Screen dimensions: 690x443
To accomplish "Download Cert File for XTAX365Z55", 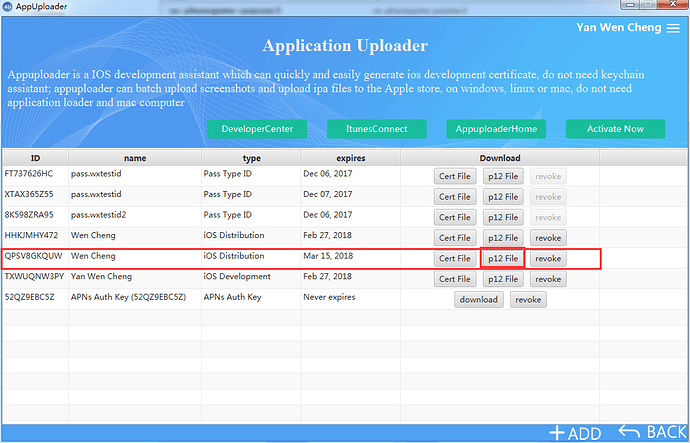I will (x=455, y=197).
